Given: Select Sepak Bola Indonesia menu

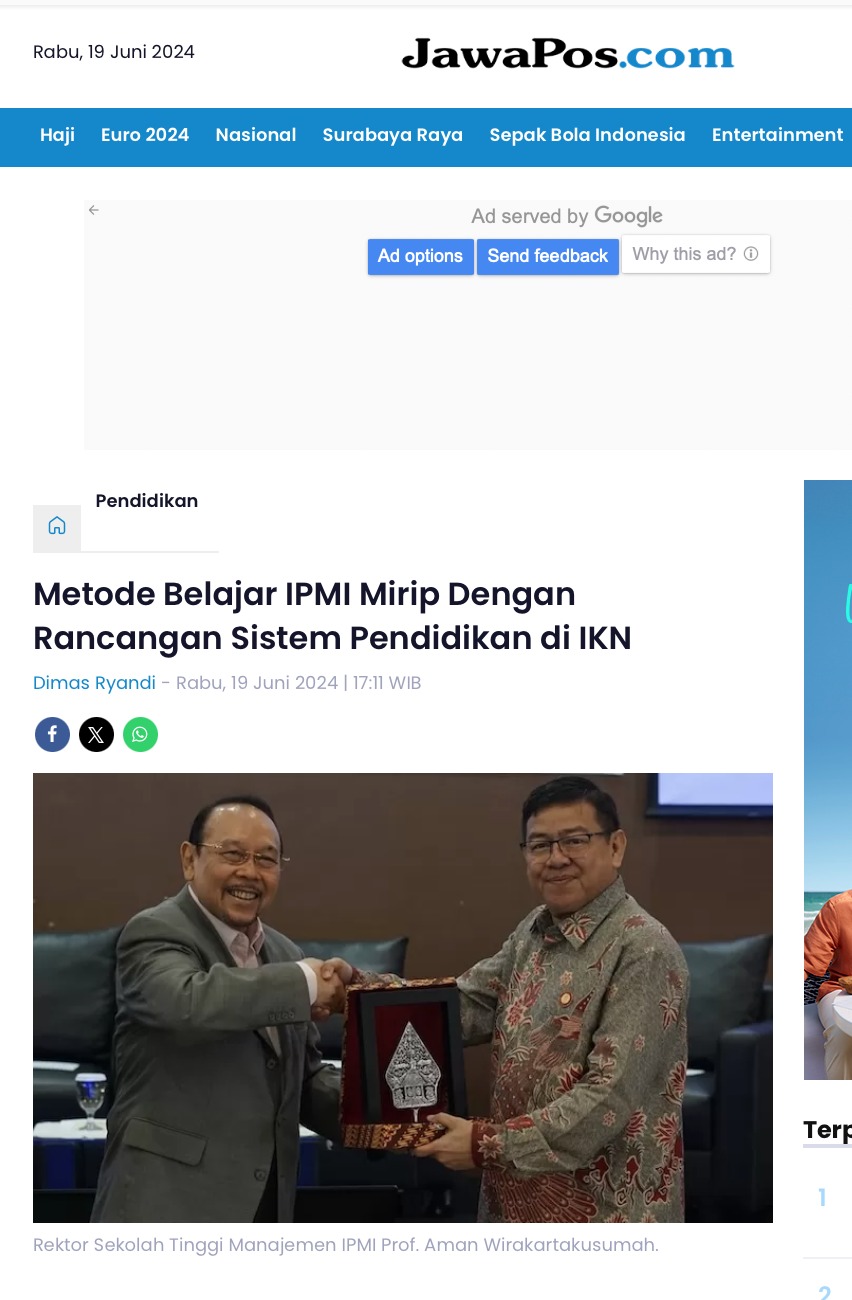Looking at the screenshot, I should coord(587,135).
